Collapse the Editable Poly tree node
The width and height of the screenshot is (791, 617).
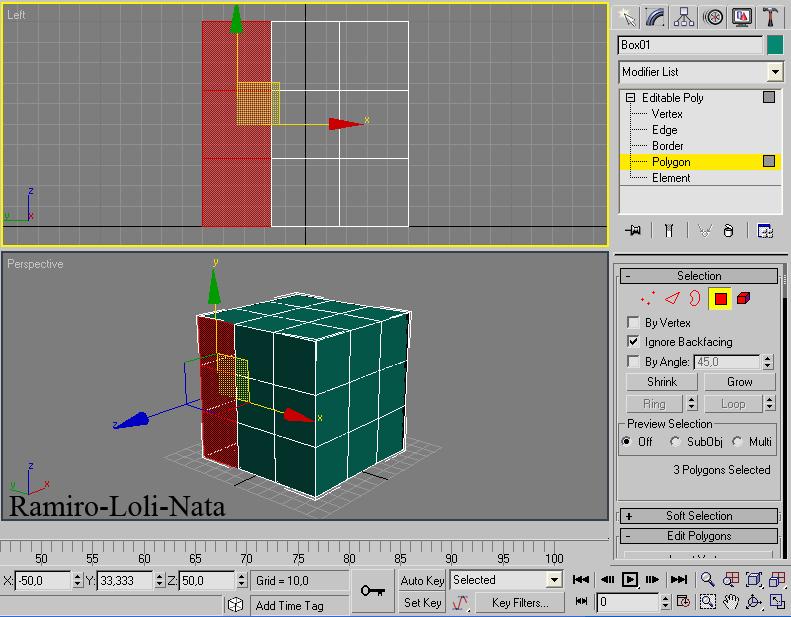(x=631, y=97)
